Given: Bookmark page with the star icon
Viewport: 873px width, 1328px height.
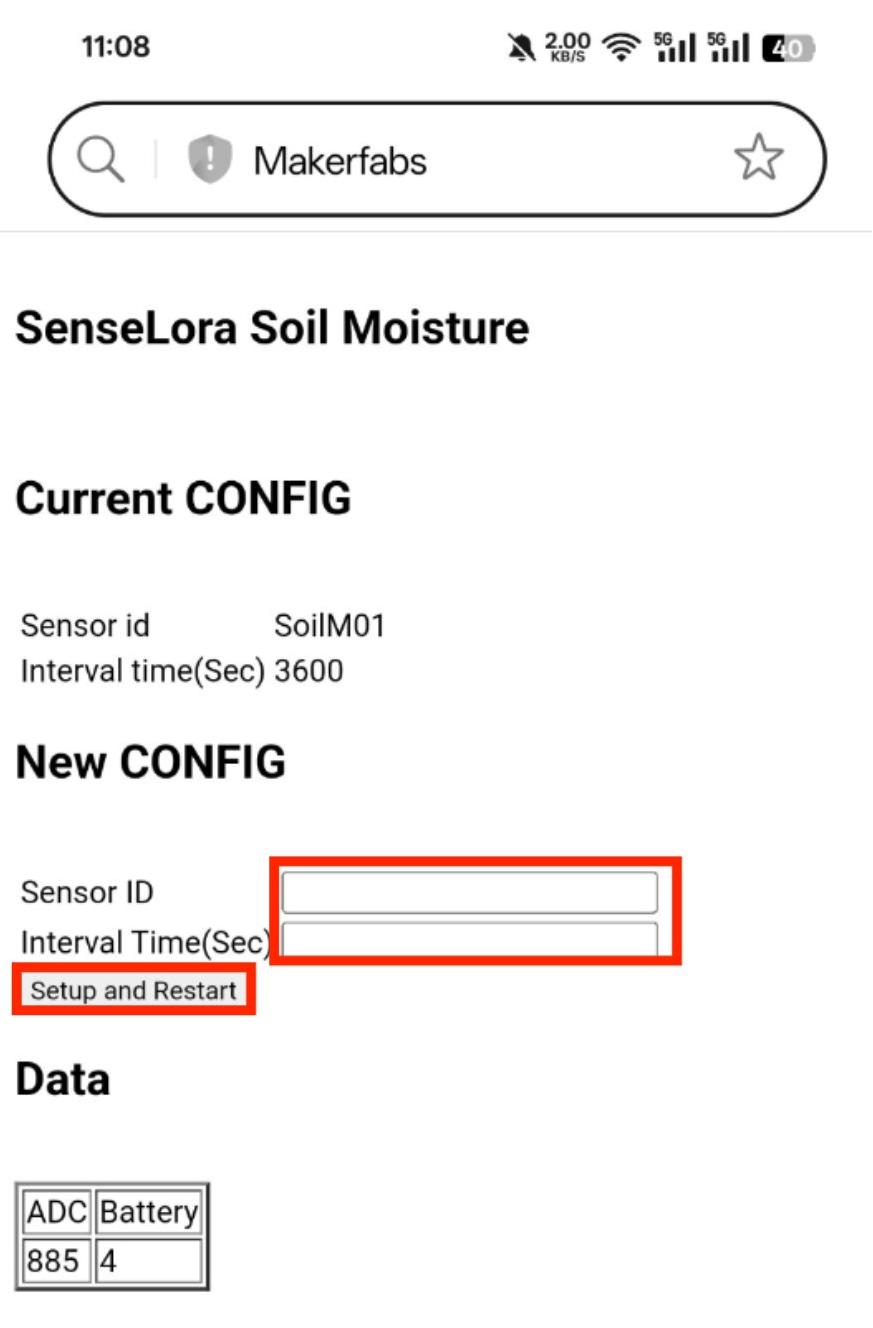Looking at the screenshot, I should point(759,158).
